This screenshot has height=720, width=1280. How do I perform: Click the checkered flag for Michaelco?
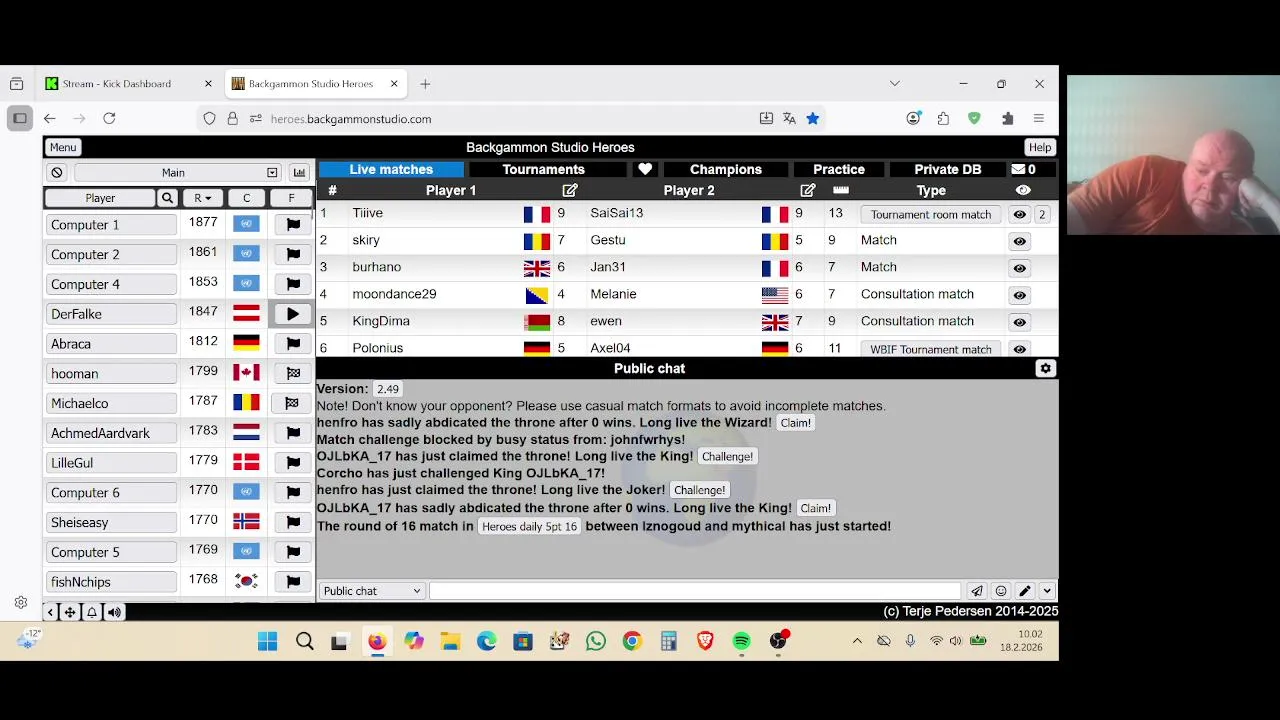[292, 403]
